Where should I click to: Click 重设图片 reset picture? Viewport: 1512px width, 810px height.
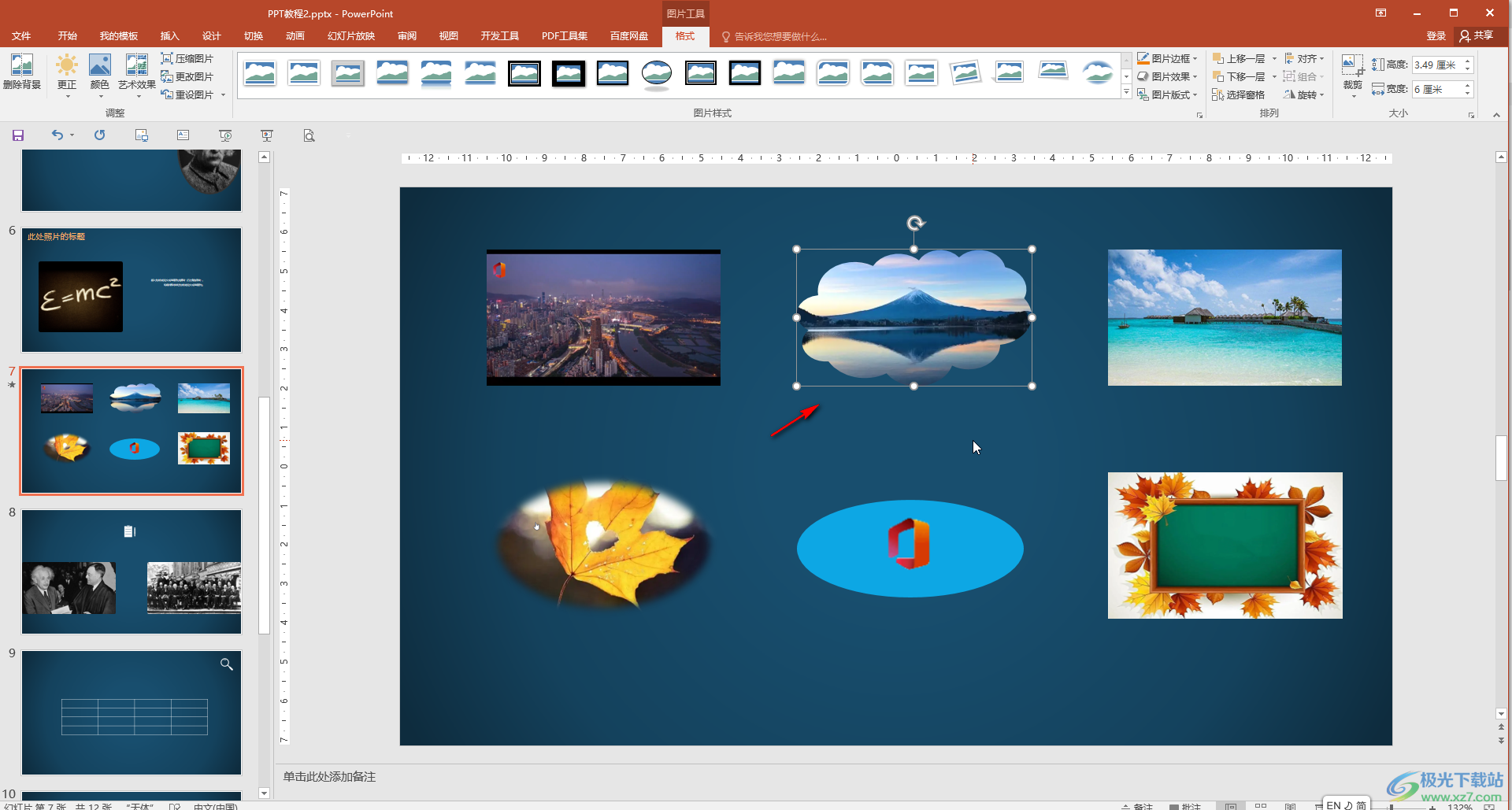click(187, 94)
